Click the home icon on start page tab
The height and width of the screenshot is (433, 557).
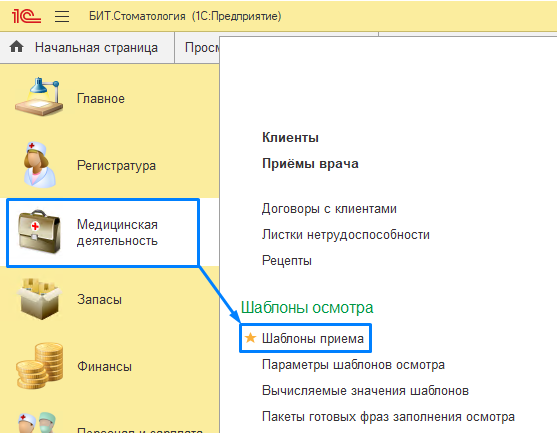click(16, 47)
